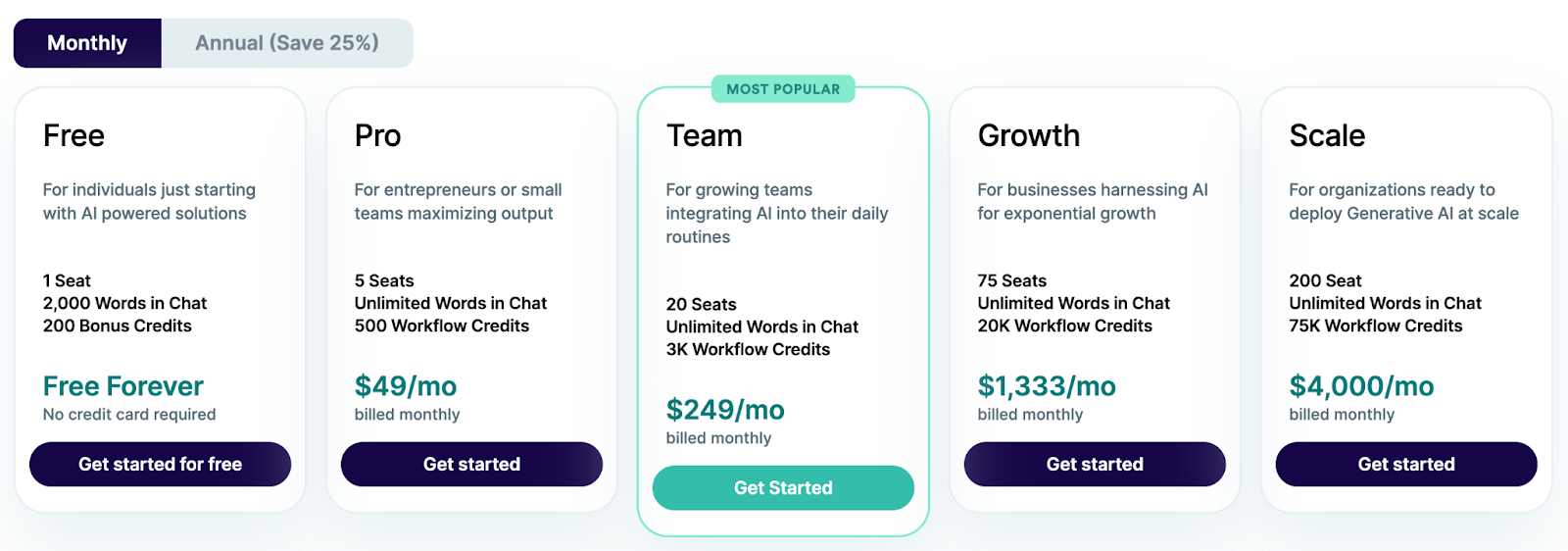The image size is (1568, 551).
Task: Click the Growth plan heading
Action: point(1029,135)
